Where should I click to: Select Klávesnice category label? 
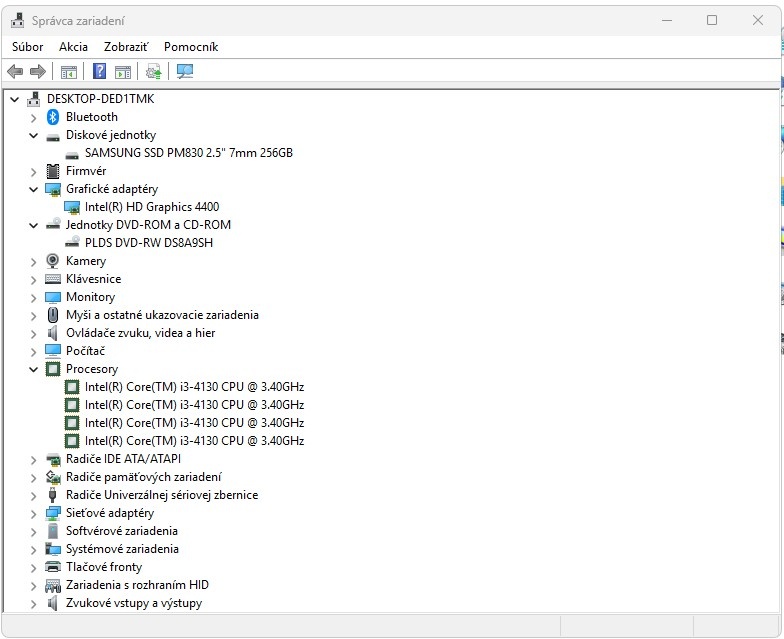(94, 279)
